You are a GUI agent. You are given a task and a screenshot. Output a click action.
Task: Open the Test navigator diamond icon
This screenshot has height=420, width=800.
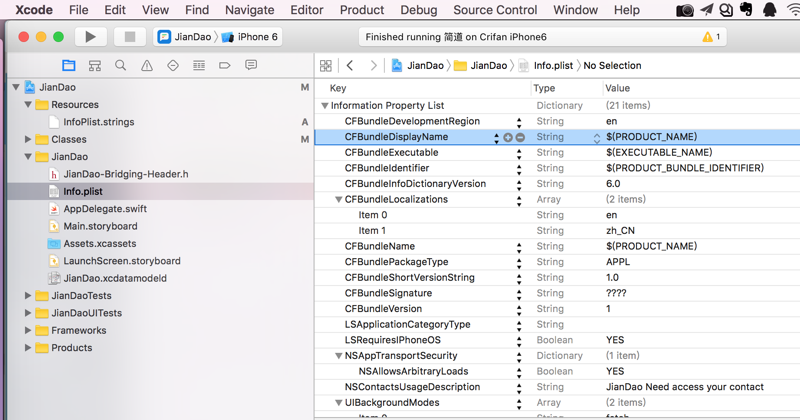173,65
